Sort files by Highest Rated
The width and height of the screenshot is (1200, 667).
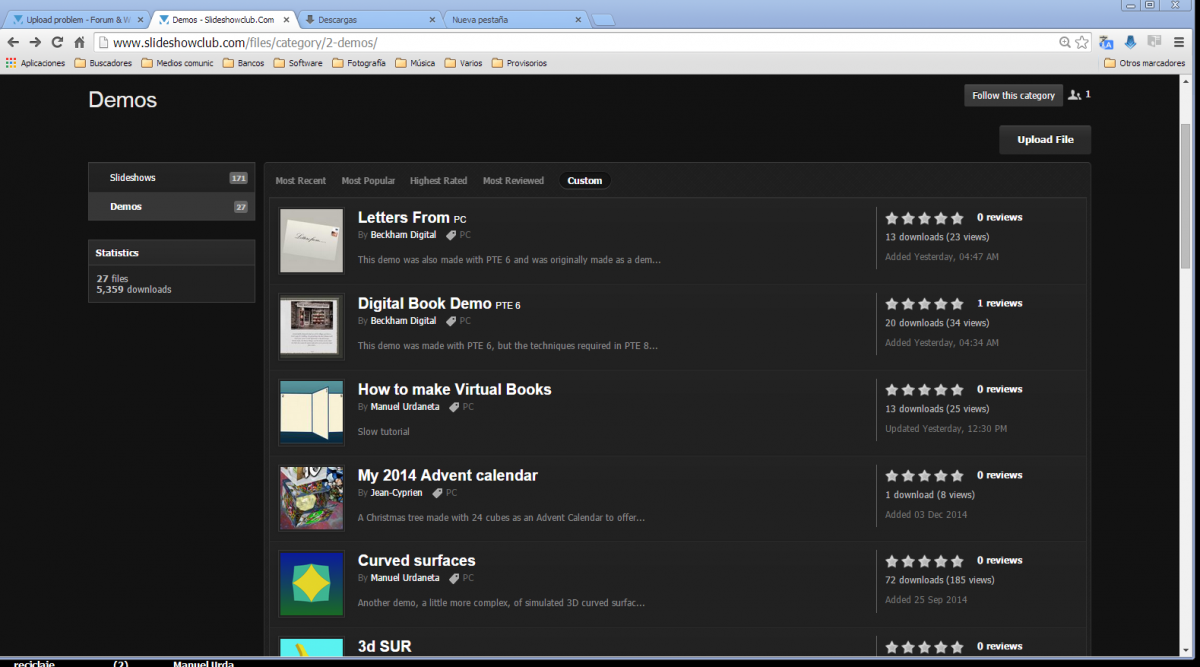438,181
